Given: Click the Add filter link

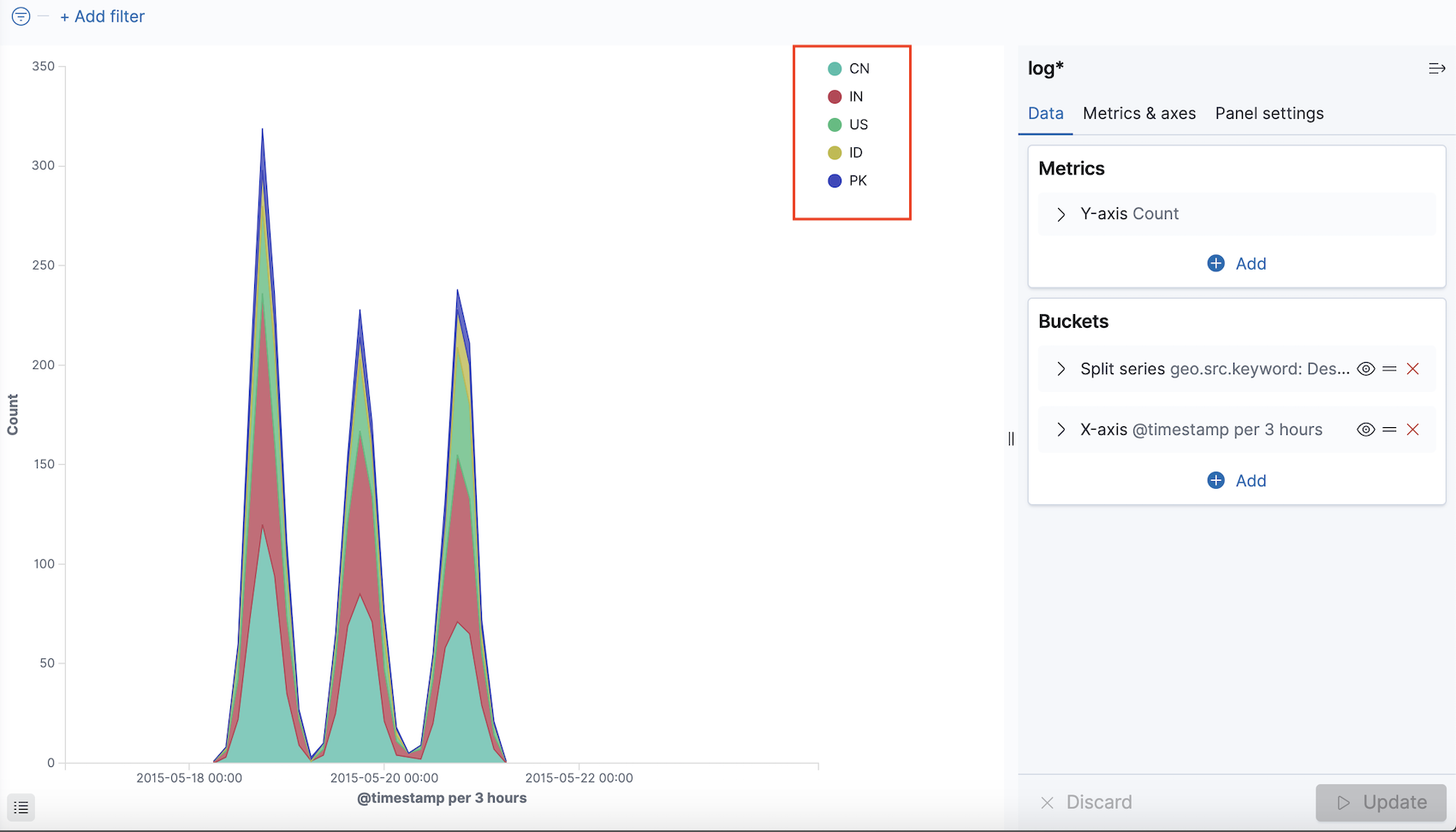Looking at the screenshot, I should click(102, 16).
